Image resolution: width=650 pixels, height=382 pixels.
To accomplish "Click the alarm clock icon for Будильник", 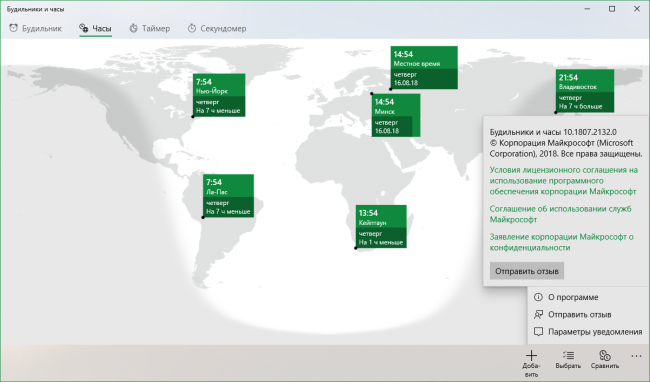I will 14,28.
